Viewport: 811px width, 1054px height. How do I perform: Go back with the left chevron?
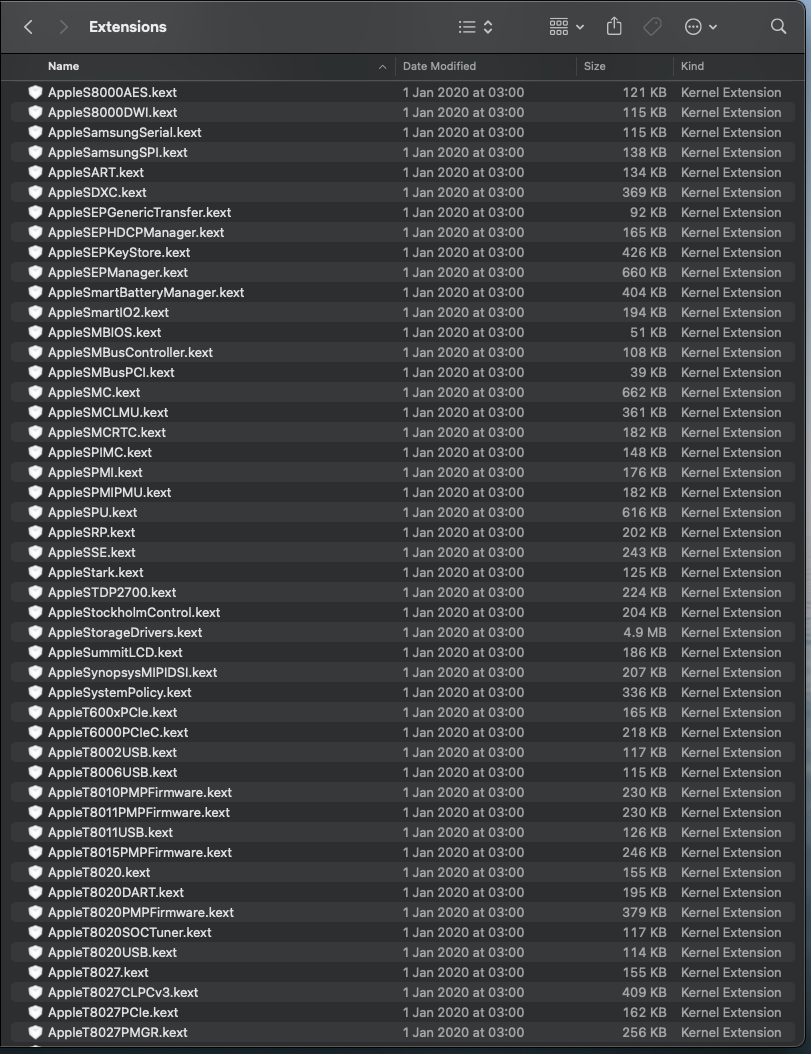(x=28, y=27)
